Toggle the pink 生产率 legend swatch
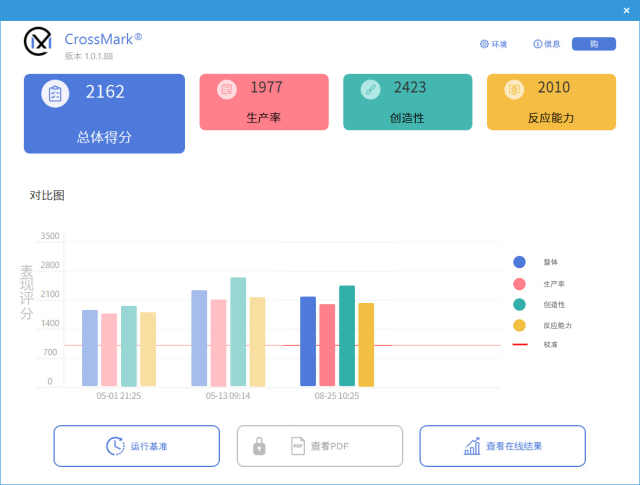 [519, 284]
